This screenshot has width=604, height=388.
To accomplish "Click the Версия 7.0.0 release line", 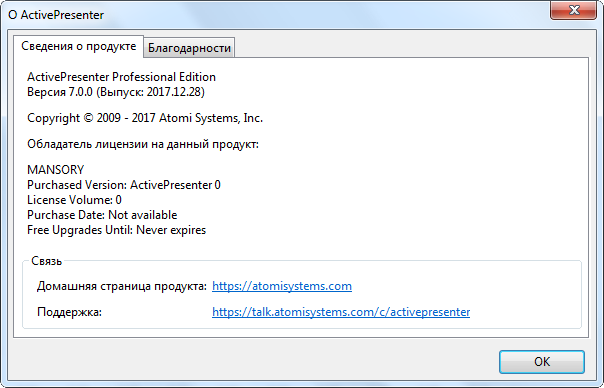I will tap(116, 92).
